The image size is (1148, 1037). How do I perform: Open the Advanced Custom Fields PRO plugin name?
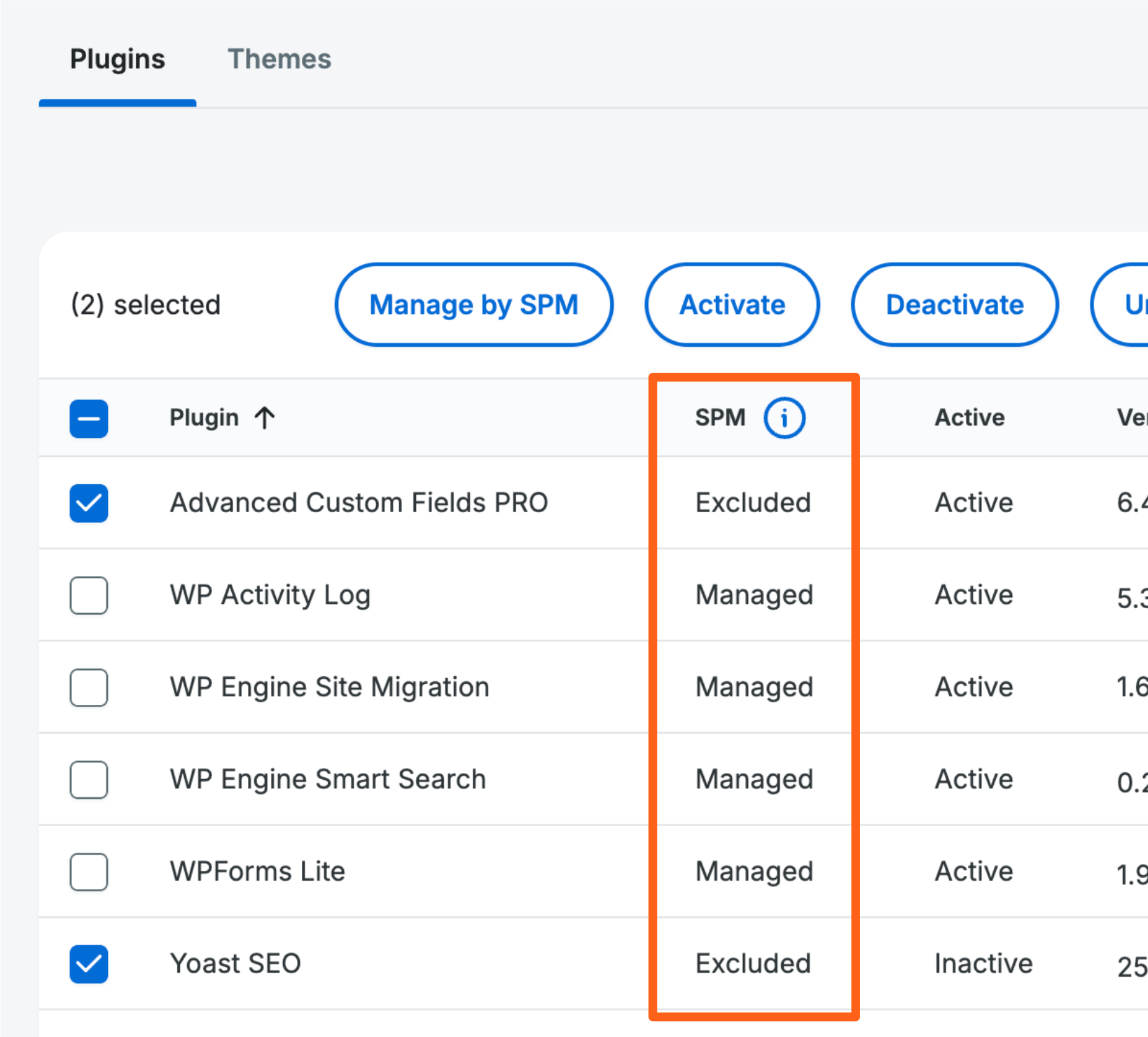359,503
